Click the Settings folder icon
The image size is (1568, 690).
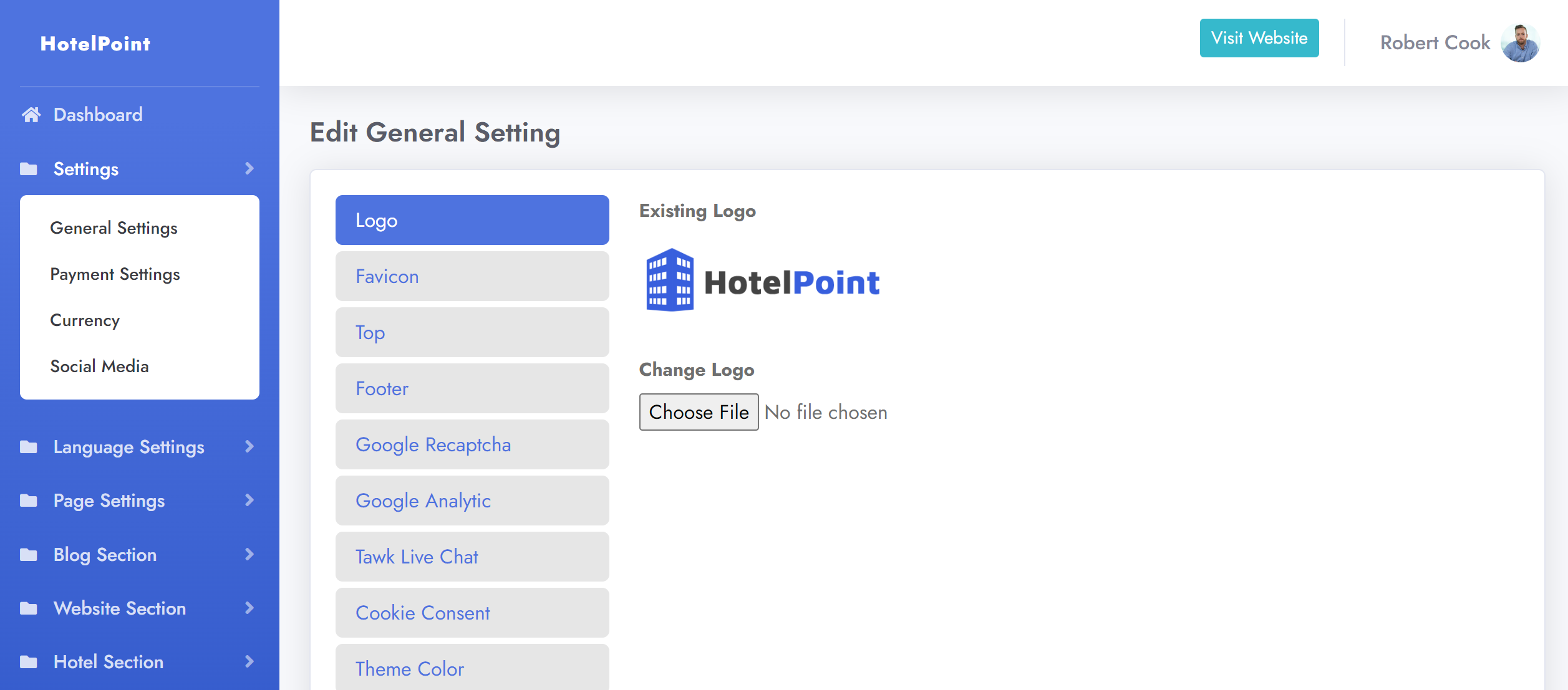click(x=29, y=169)
